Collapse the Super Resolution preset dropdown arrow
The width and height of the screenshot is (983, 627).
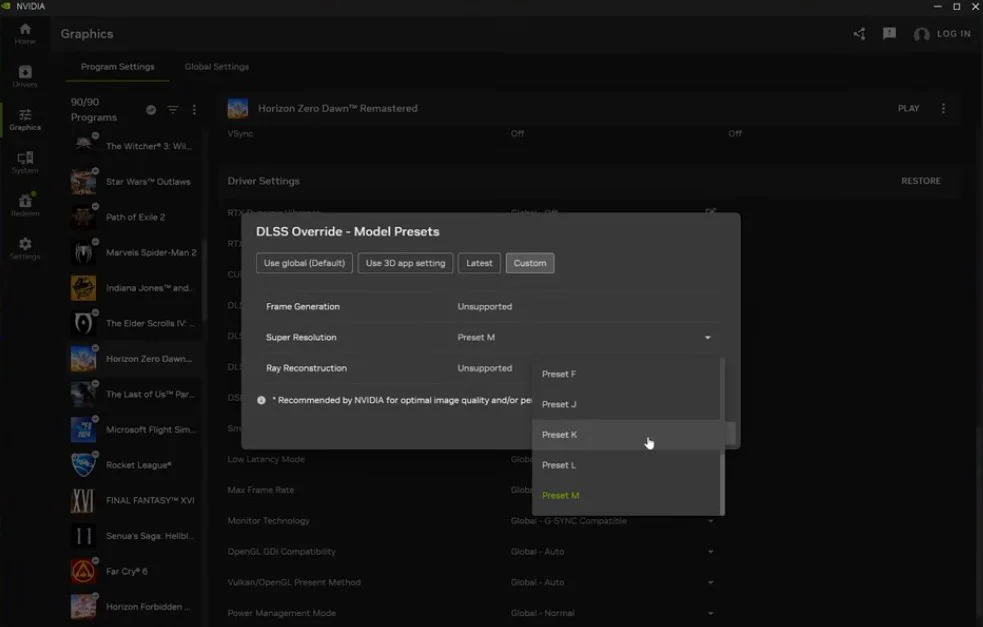708,338
